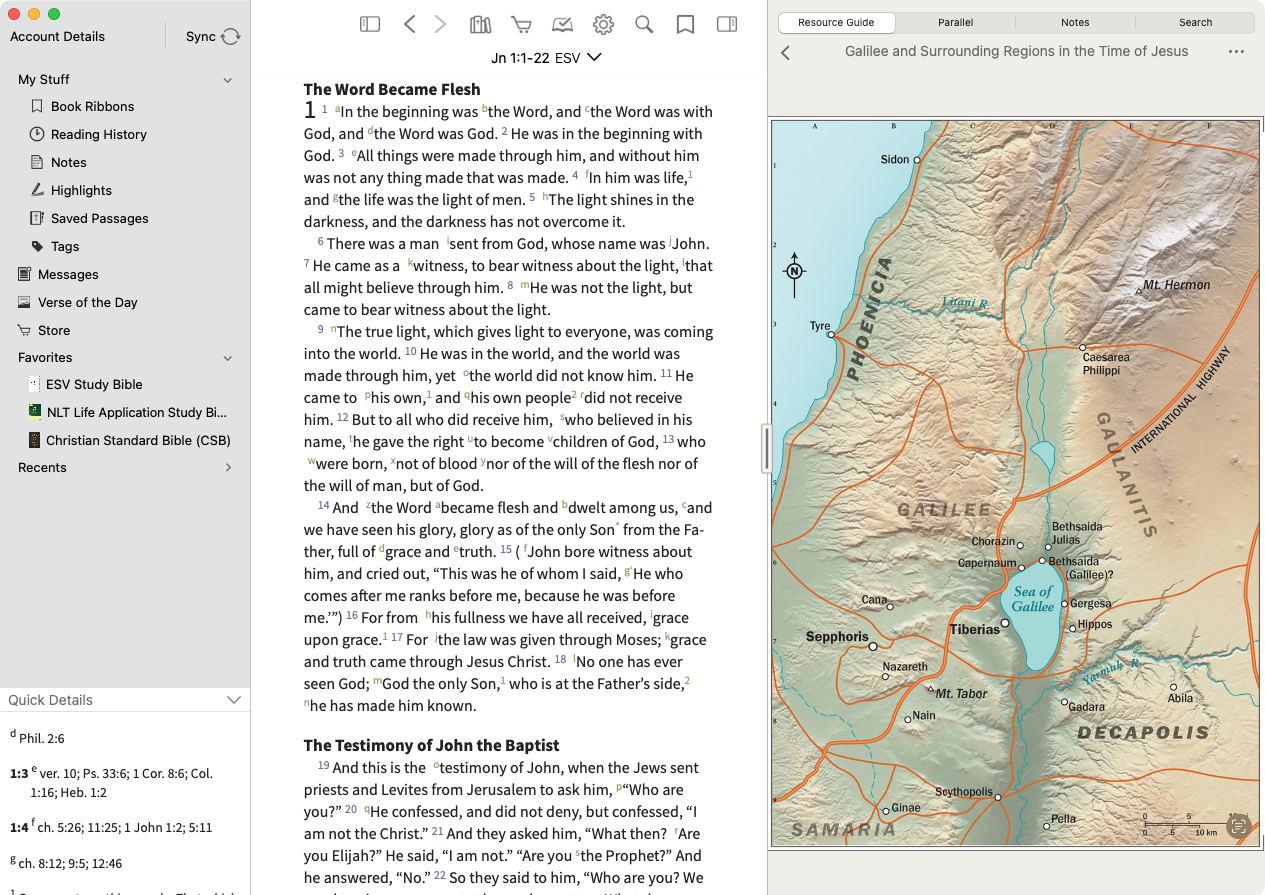Viewport: 1265px width, 895px height.
Task: Open Notes in My Stuff
Action: click(x=68, y=162)
